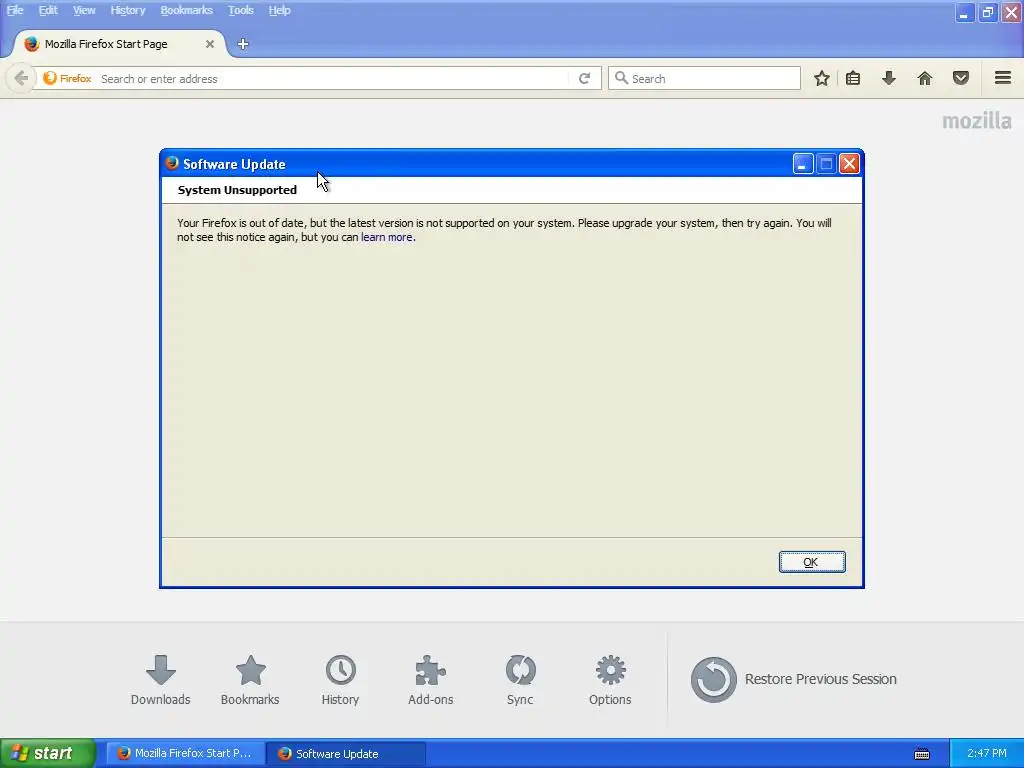Open a new tab with plus button
The height and width of the screenshot is (768, 1024).
point(243,44)
